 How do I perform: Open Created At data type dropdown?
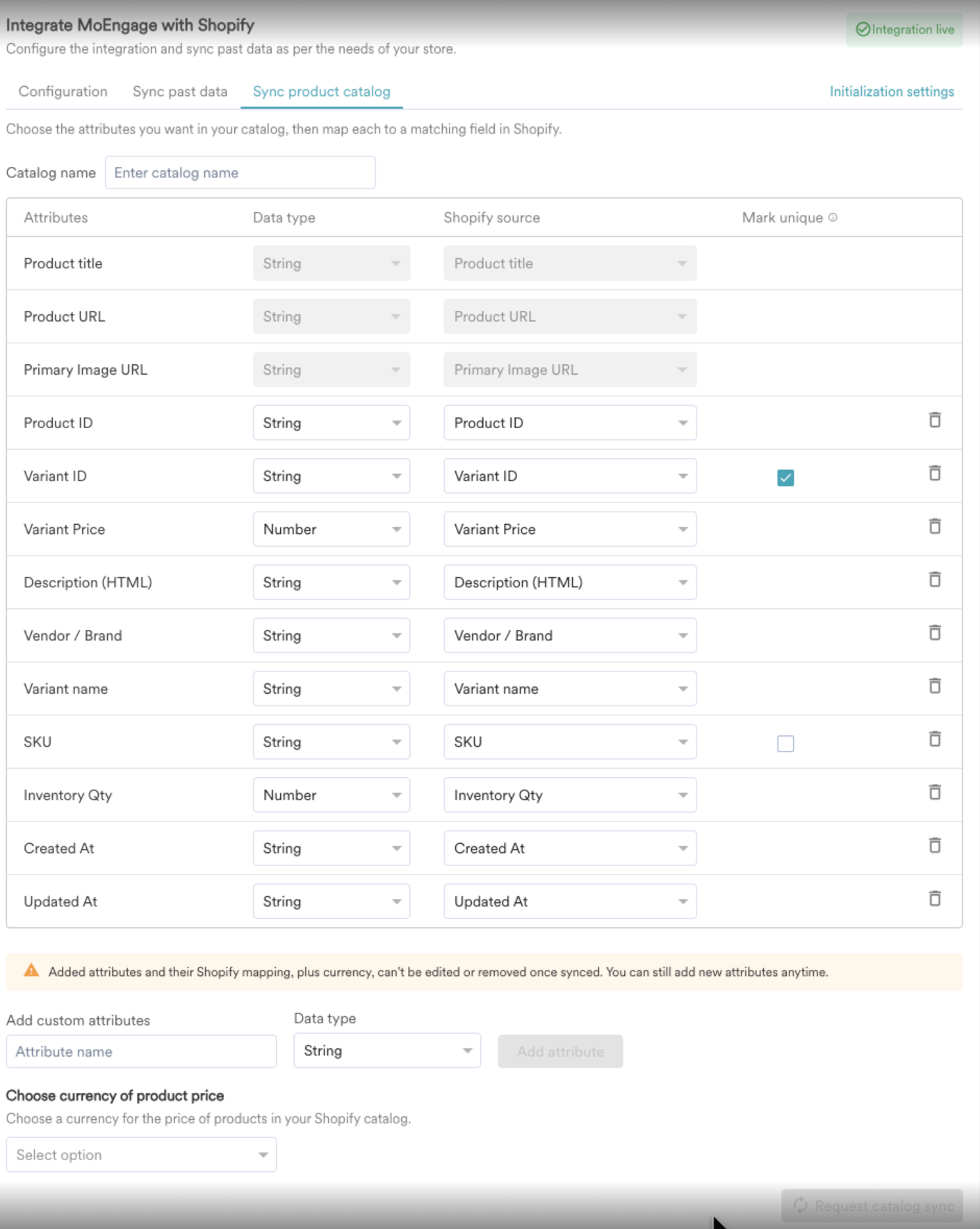pyautogui.click(x=332, y=848)
